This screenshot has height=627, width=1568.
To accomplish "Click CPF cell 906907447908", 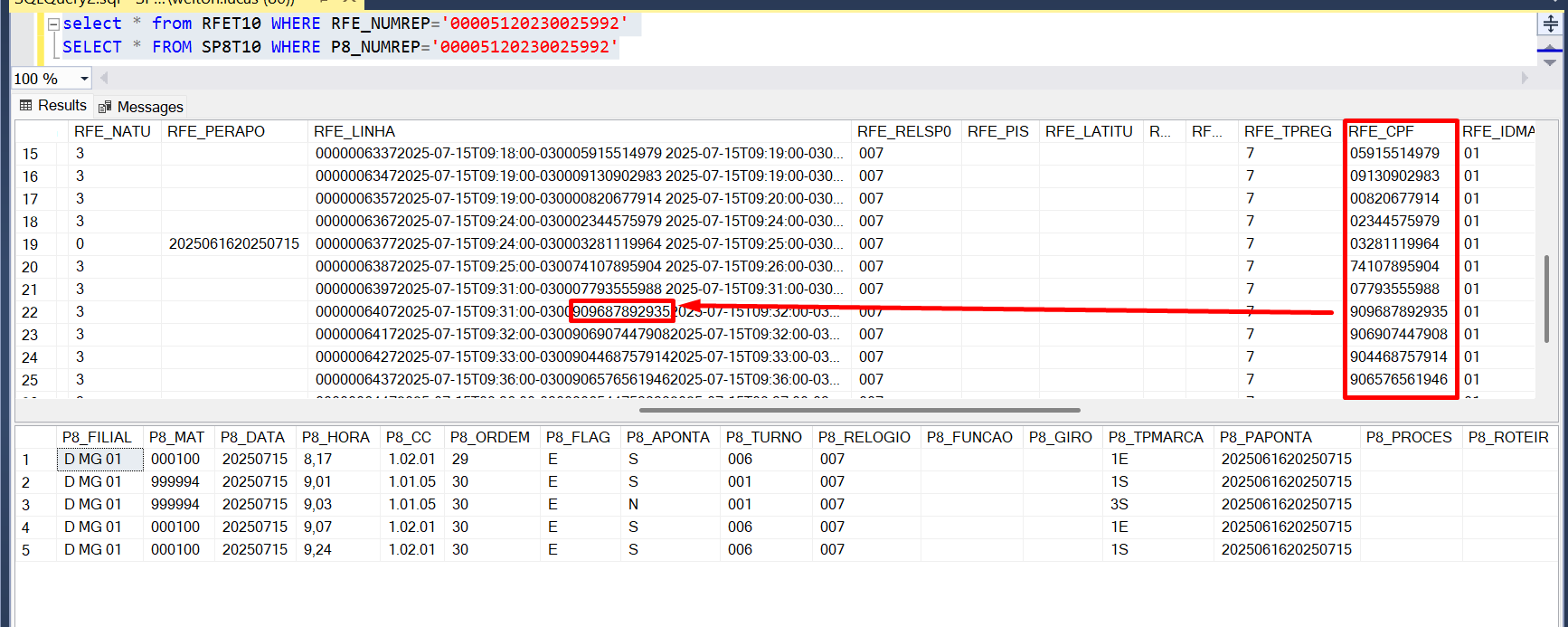I will (1400, 335).
